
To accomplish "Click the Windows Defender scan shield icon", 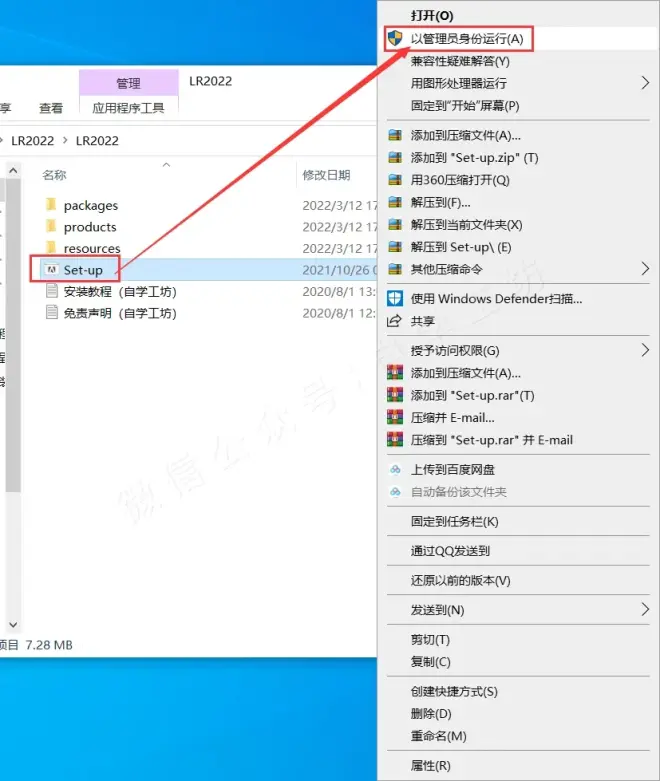I will coord(395,298).
